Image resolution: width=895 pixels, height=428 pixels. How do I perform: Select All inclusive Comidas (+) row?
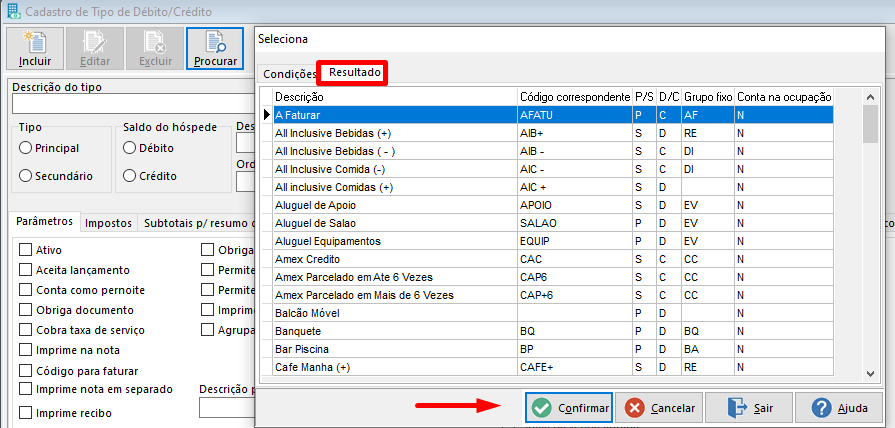[x=554, y=187]
